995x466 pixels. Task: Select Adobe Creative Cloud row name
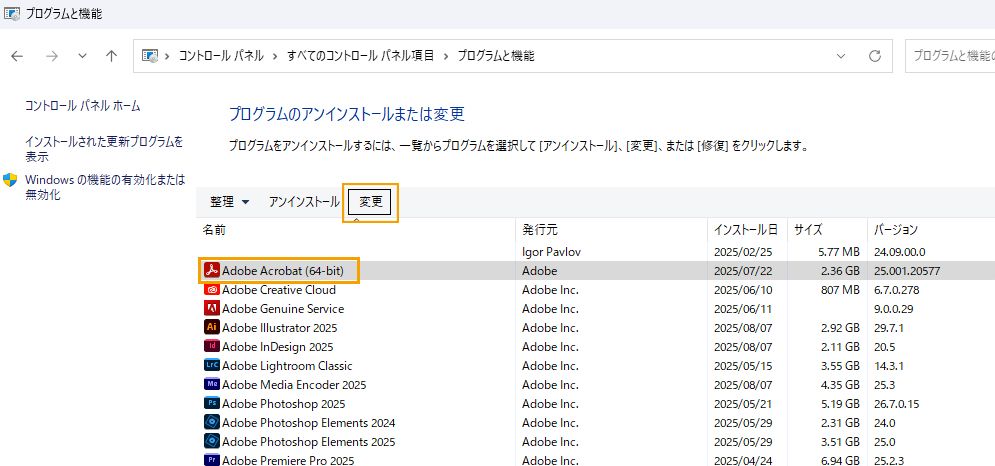(x=279, y=290)
